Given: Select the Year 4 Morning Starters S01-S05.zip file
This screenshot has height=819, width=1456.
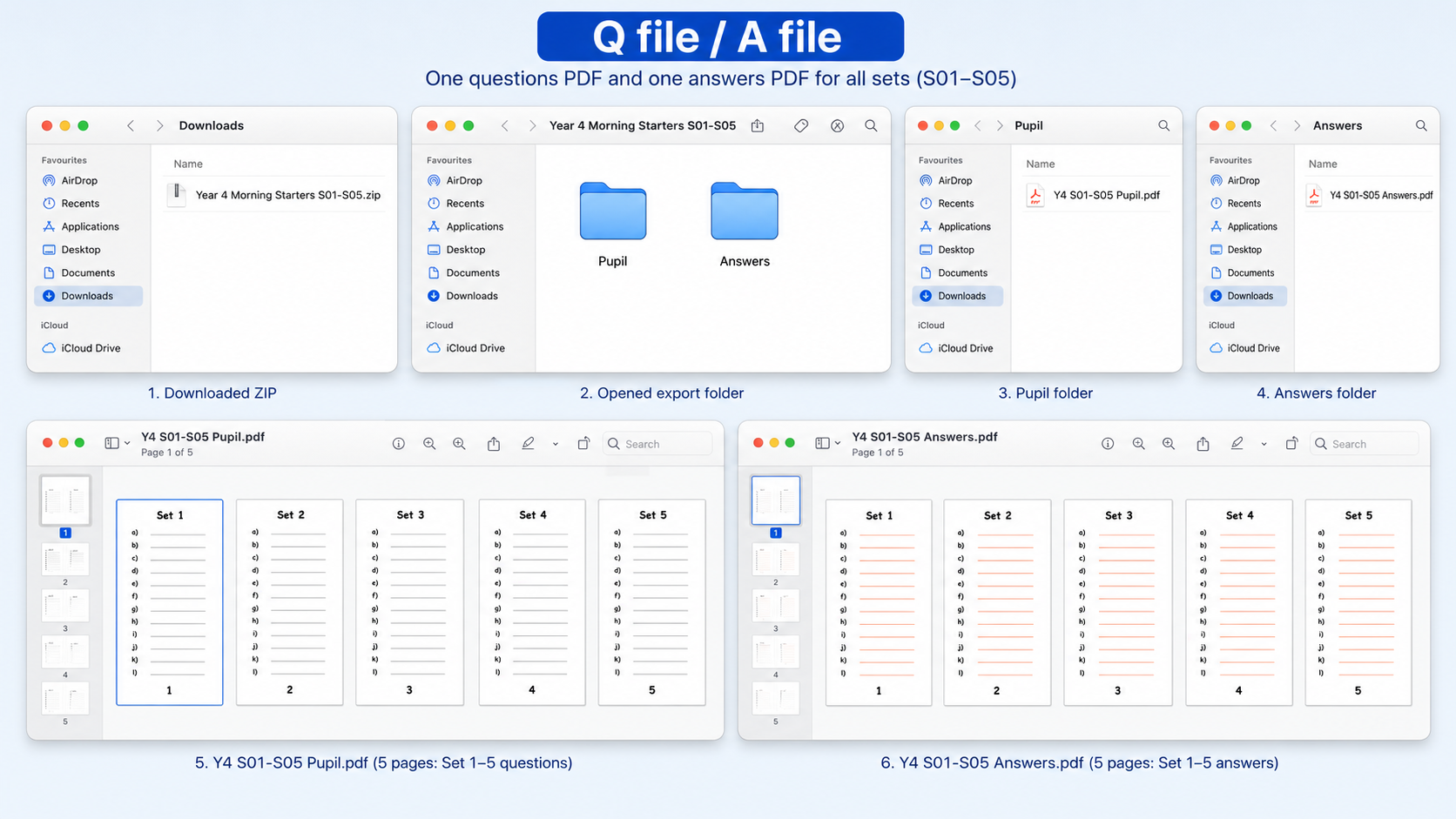Looking at the screenshot, I should [276, 195].
